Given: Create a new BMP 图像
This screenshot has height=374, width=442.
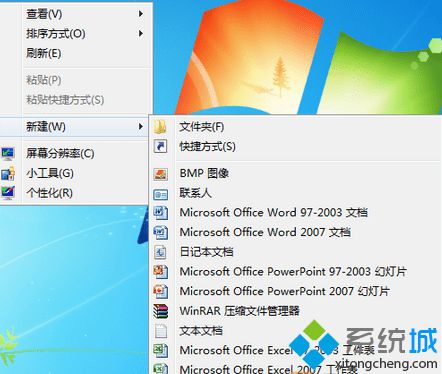Looking at the screenshot, I should (296, 174).
